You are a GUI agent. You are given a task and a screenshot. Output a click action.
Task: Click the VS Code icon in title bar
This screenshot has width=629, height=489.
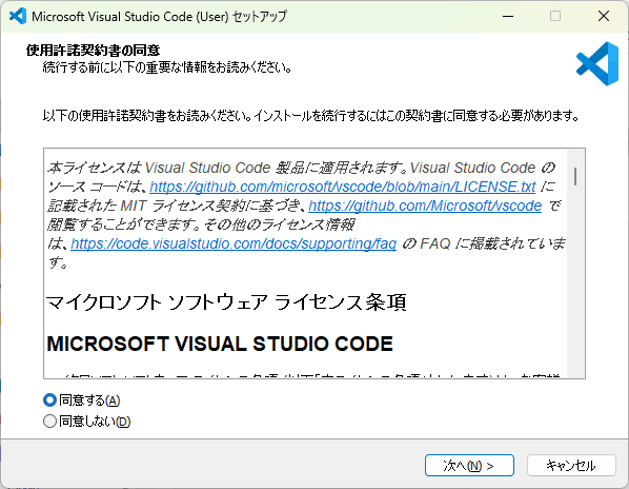[x=17, y=16]
